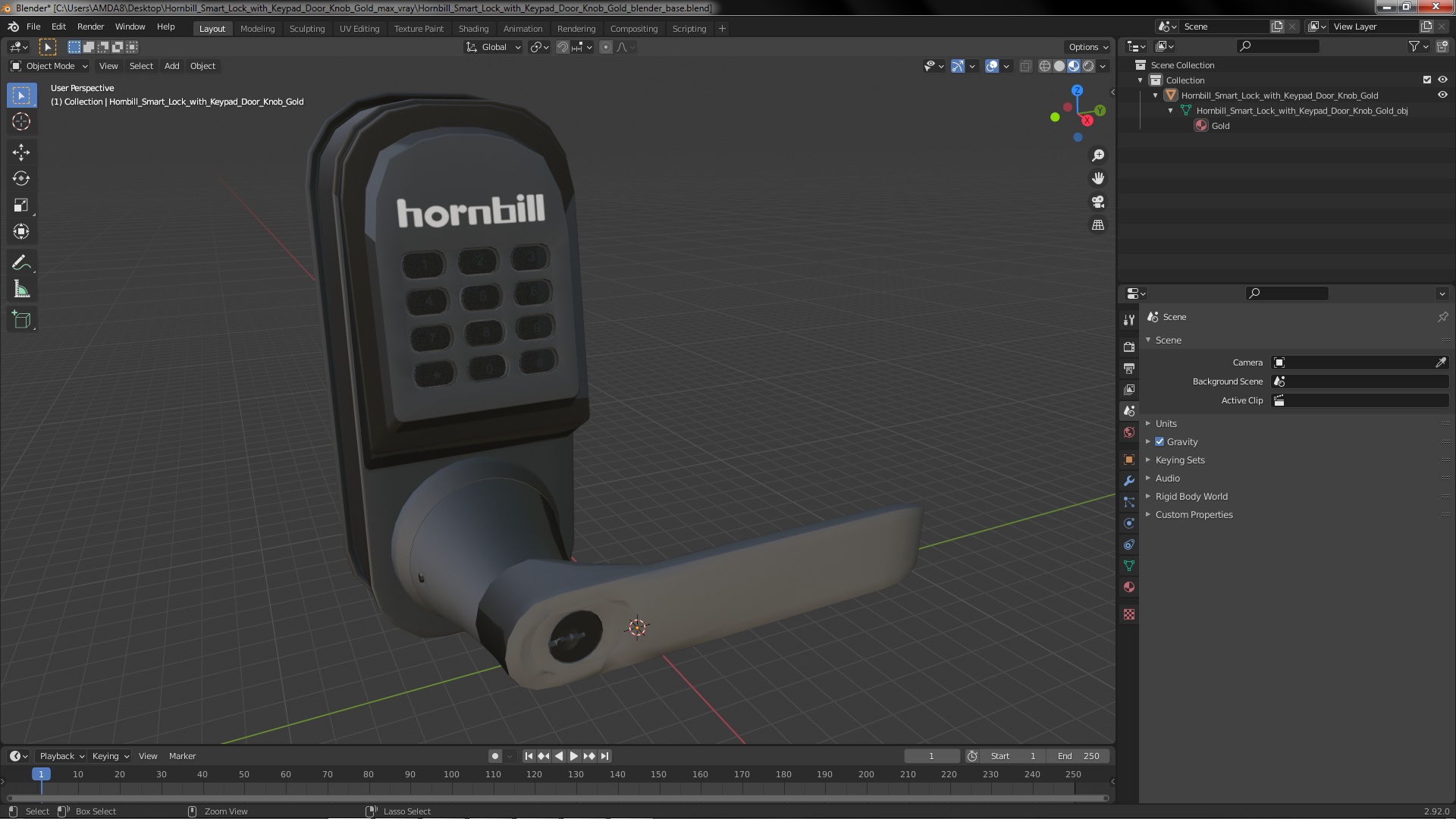
Task: Switch to the UV Editing workspace tab
Action: [x=359, y=29]
